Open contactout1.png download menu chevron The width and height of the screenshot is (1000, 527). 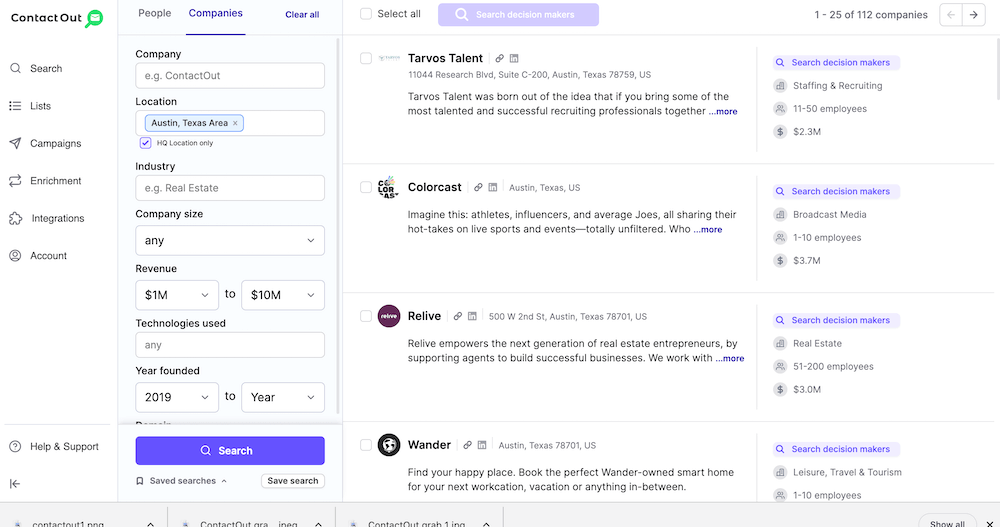click(151, 524)
